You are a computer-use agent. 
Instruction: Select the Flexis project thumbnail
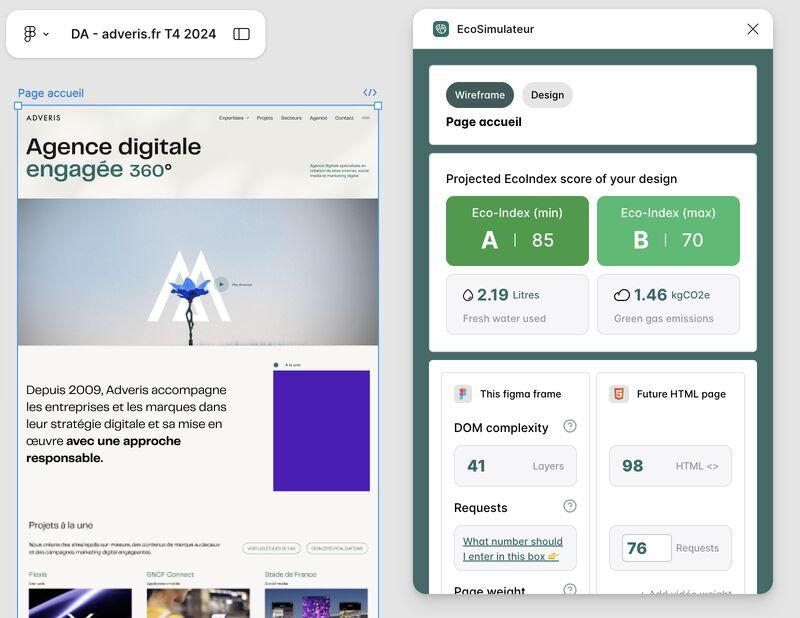click(x=80, y=603)
